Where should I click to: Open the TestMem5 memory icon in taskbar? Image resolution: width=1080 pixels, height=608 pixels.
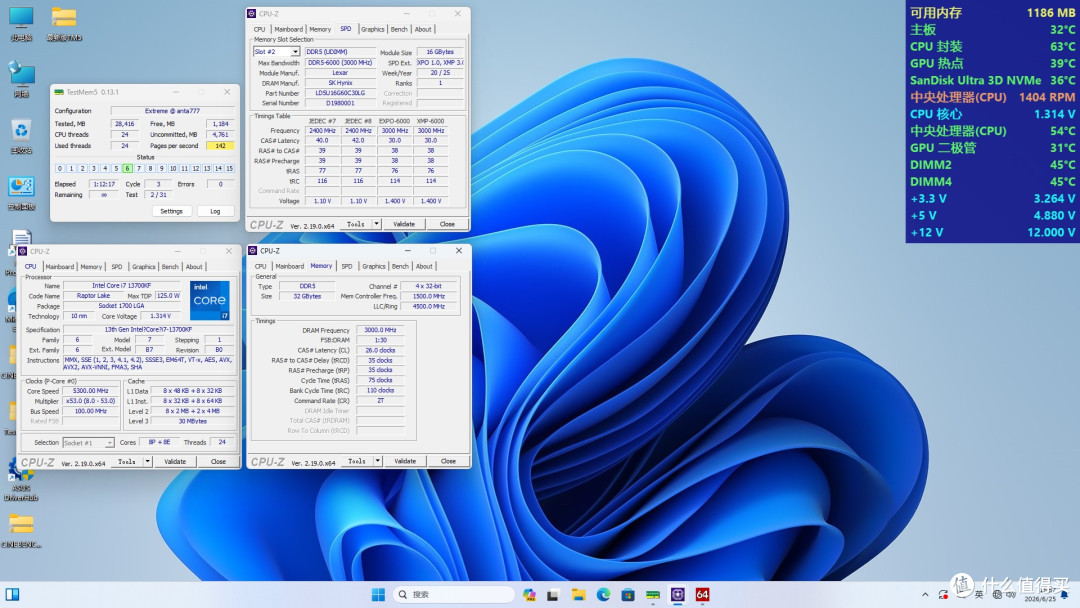click(653, 594)
